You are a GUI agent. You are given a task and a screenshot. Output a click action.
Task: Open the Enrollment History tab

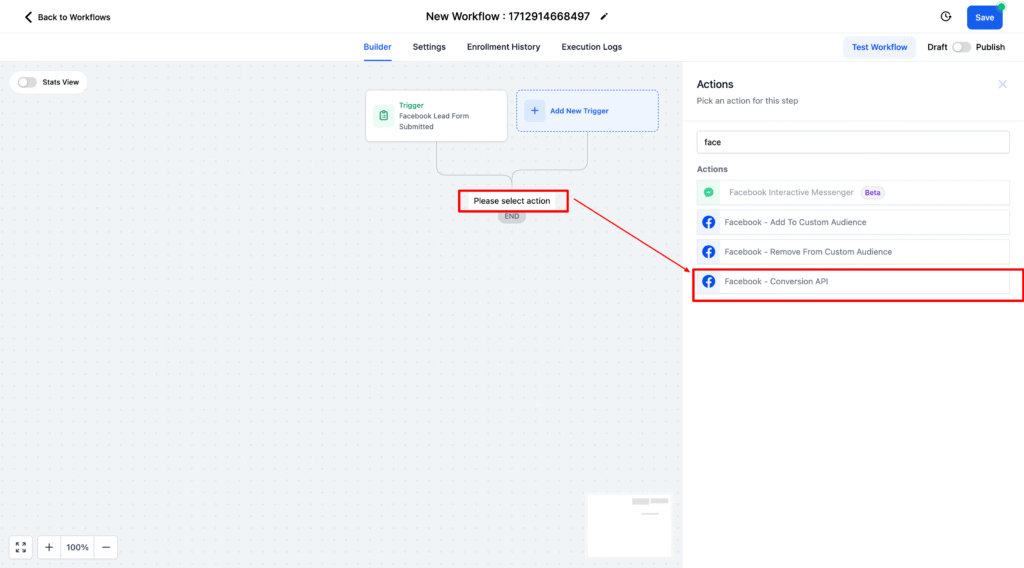(503, 47)
